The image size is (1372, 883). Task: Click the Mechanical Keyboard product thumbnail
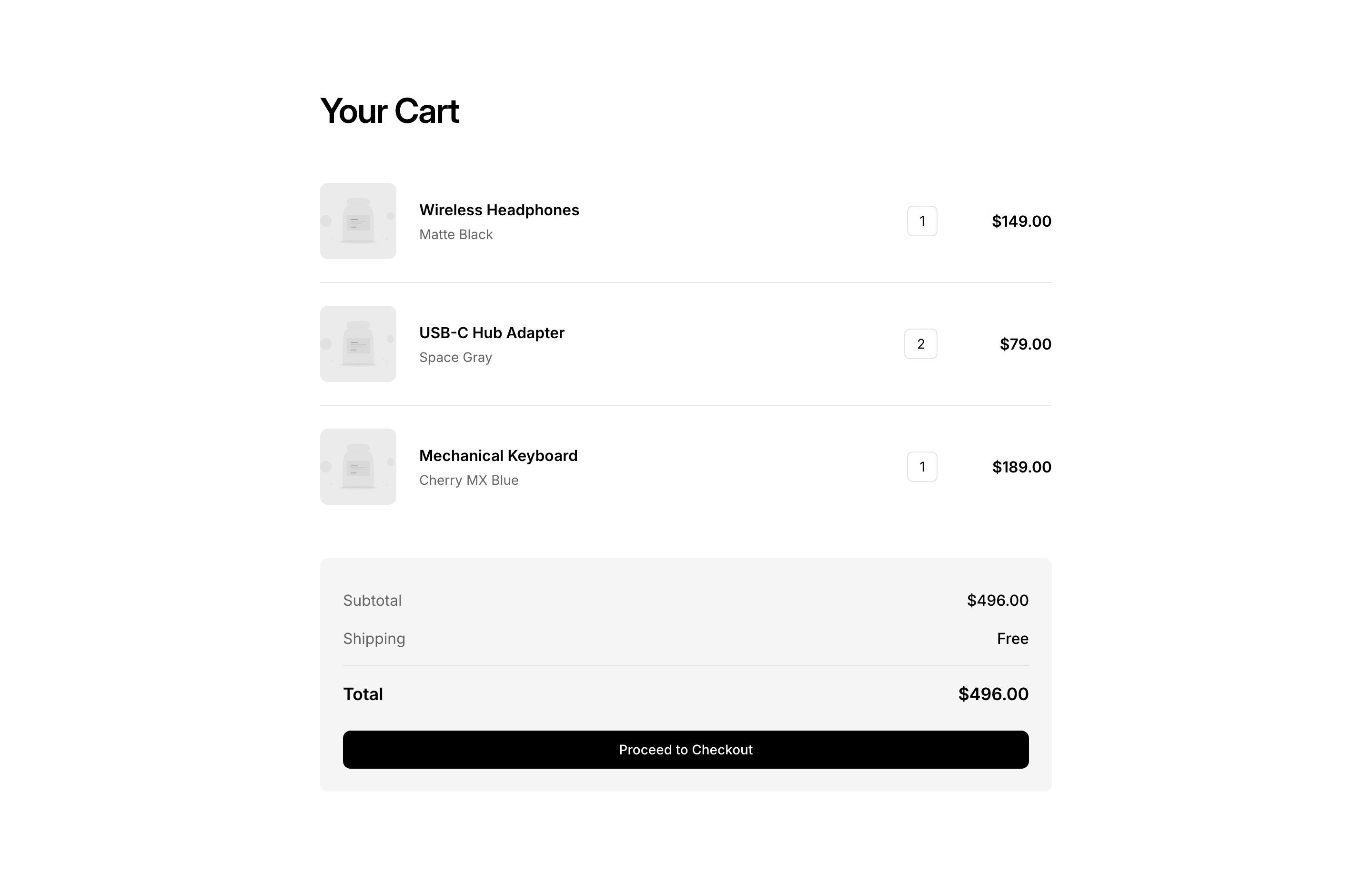tap(358, 466)
